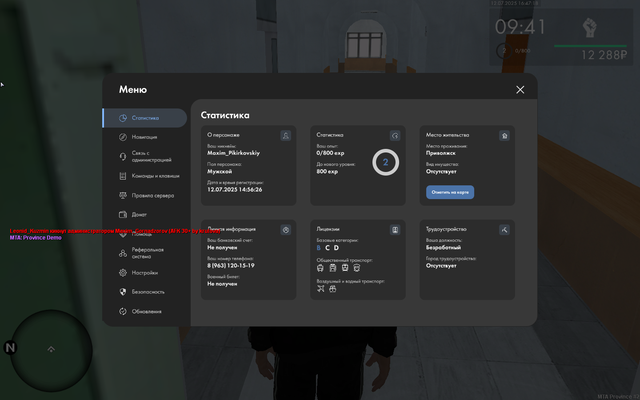The image size is (640, 400).
Task: Click the Приволжск residence value
Action: point(441,153)
